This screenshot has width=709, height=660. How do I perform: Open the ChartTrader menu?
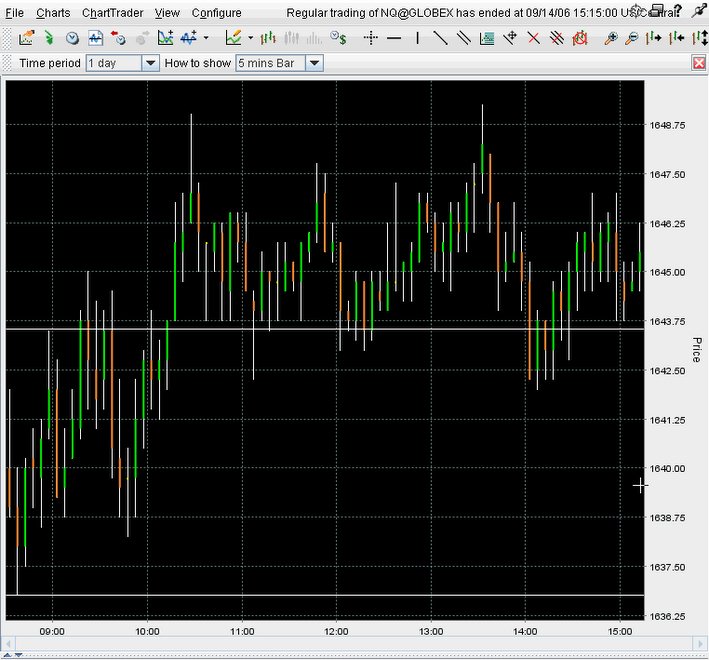coord(112,13)
